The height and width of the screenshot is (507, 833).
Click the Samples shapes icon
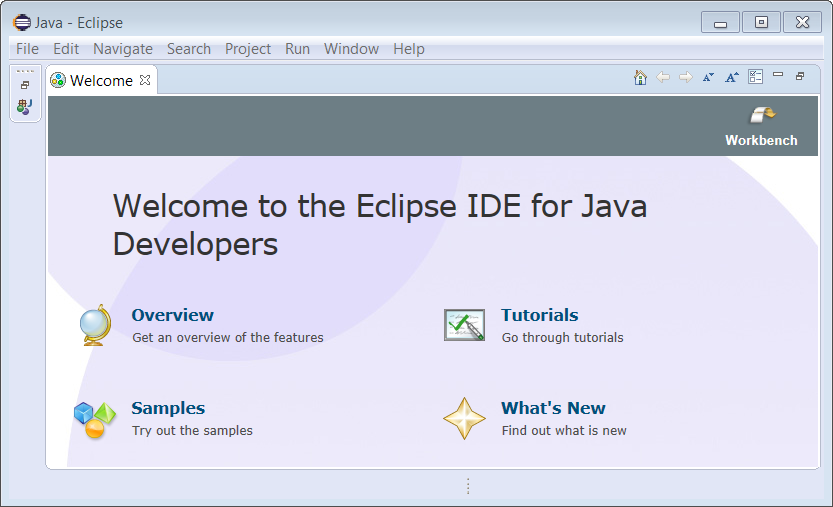95,420
